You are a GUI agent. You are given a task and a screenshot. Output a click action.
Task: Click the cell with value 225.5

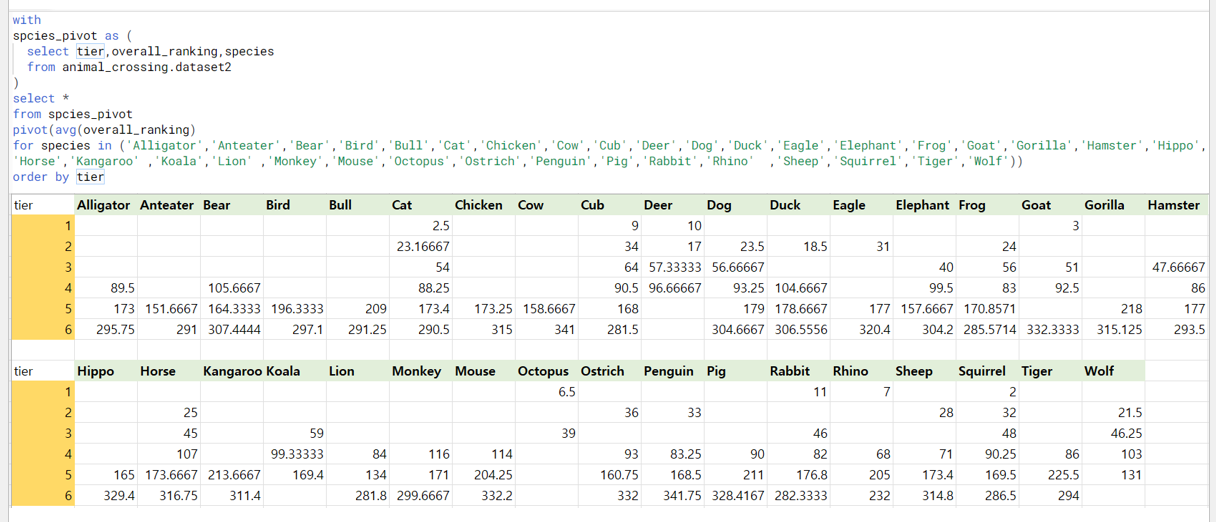pyautogui.click(x=1063, y=475)
